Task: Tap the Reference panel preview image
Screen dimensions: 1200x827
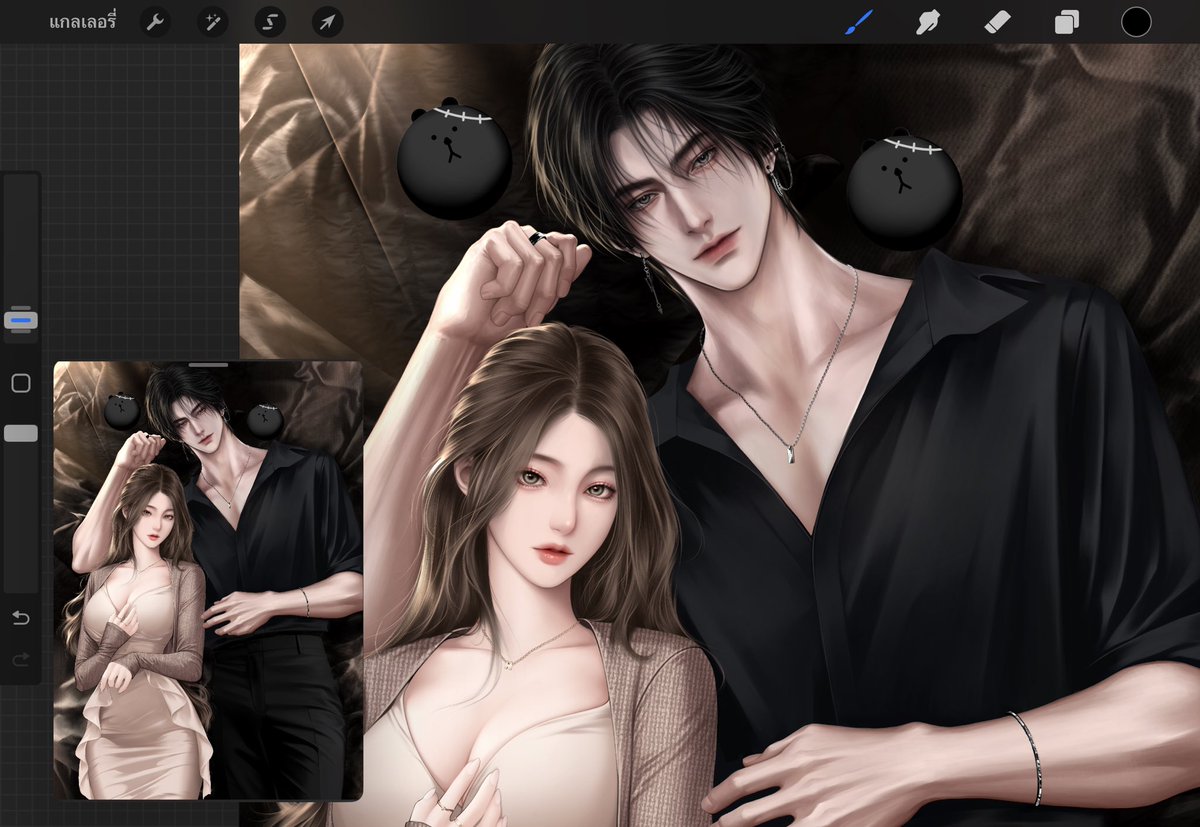Action: pyautogui.click(x=207, y=590)
